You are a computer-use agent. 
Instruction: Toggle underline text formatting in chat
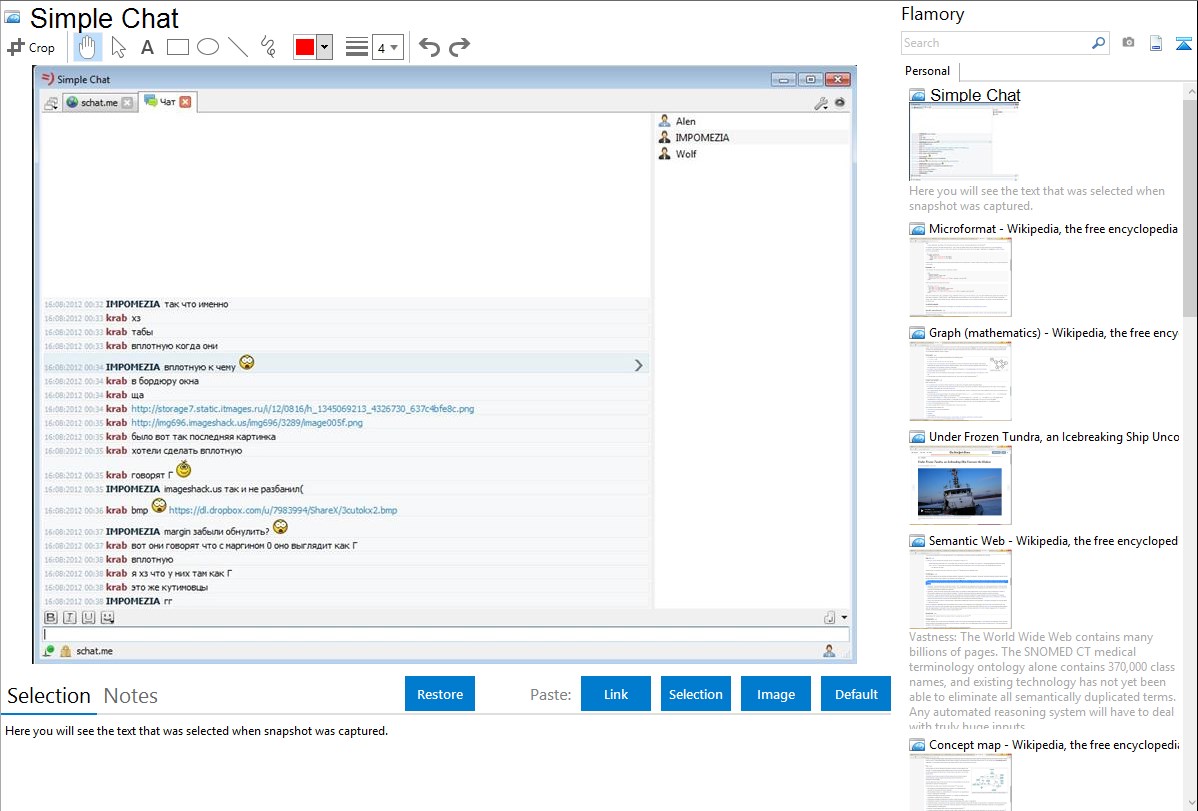point(89,618)
